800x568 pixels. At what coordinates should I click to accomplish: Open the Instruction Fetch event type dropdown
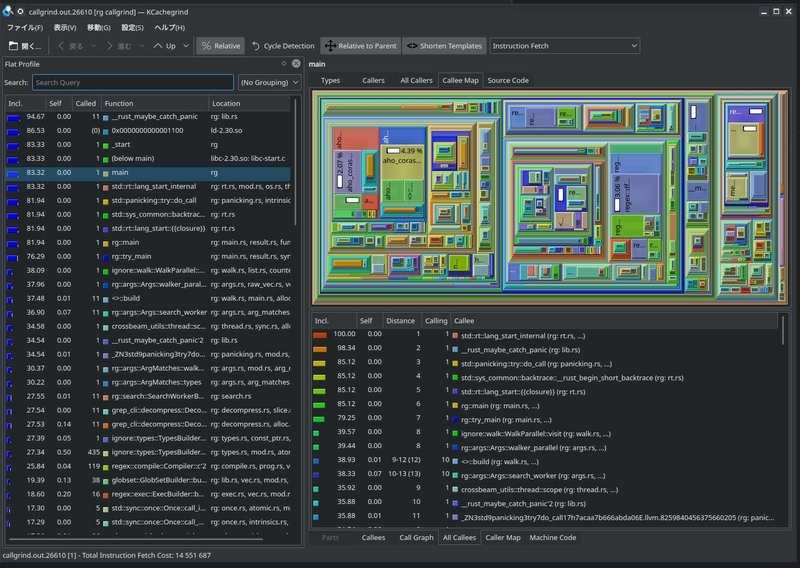[x=564, y=46]
